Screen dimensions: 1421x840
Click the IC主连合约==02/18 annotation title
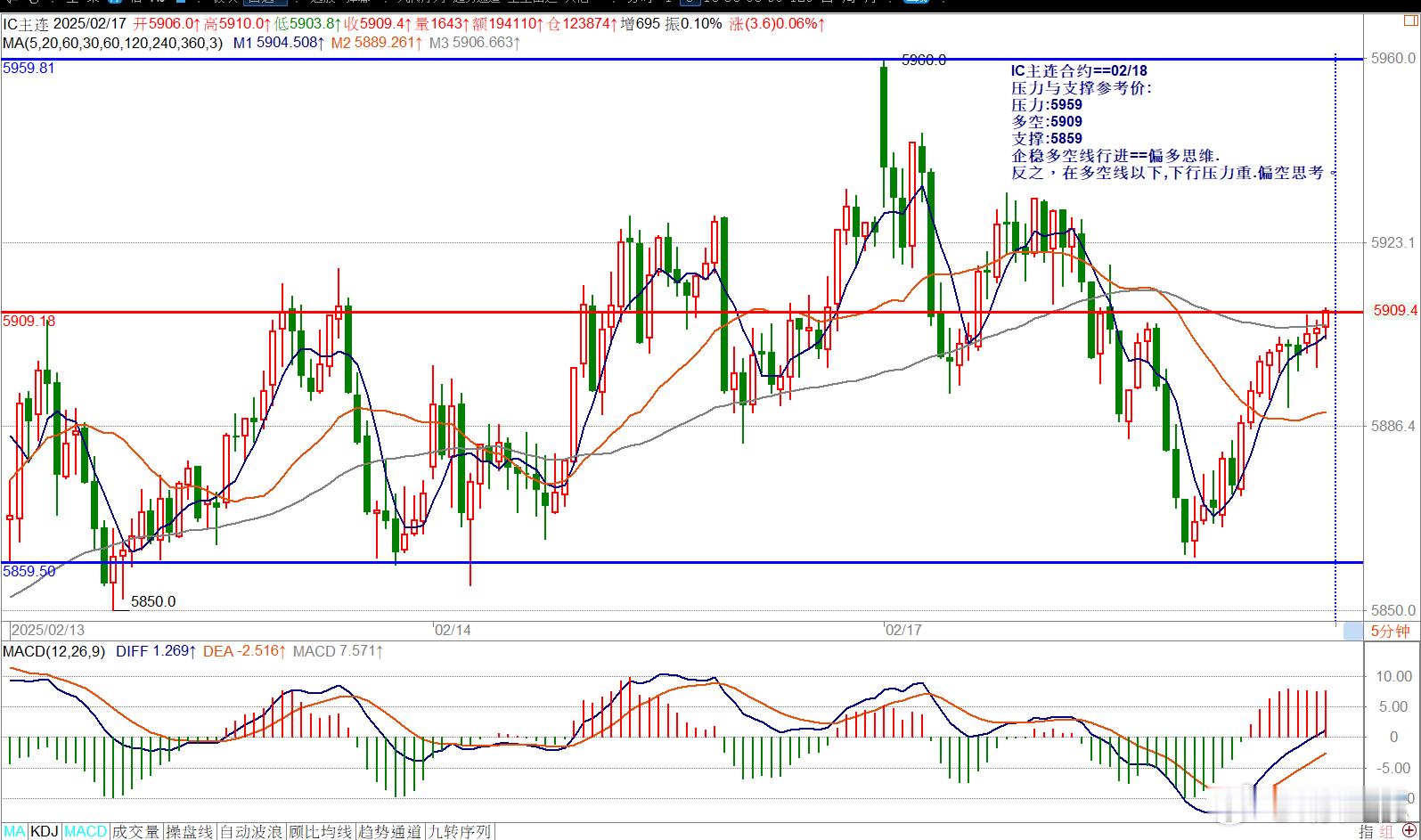[x=1079, y=71]
